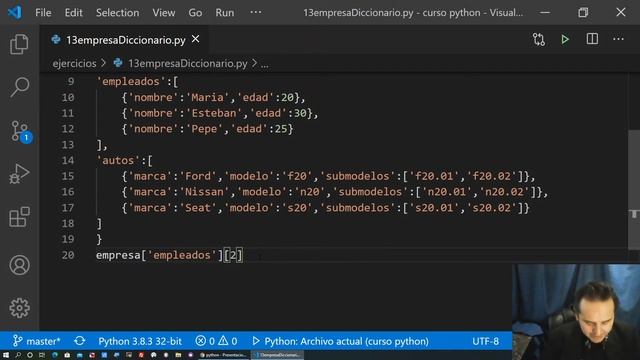Viewport: 640px width, 360px height.
Task: Click 'Esteban' string on line 11
Action: click(214, 113)
